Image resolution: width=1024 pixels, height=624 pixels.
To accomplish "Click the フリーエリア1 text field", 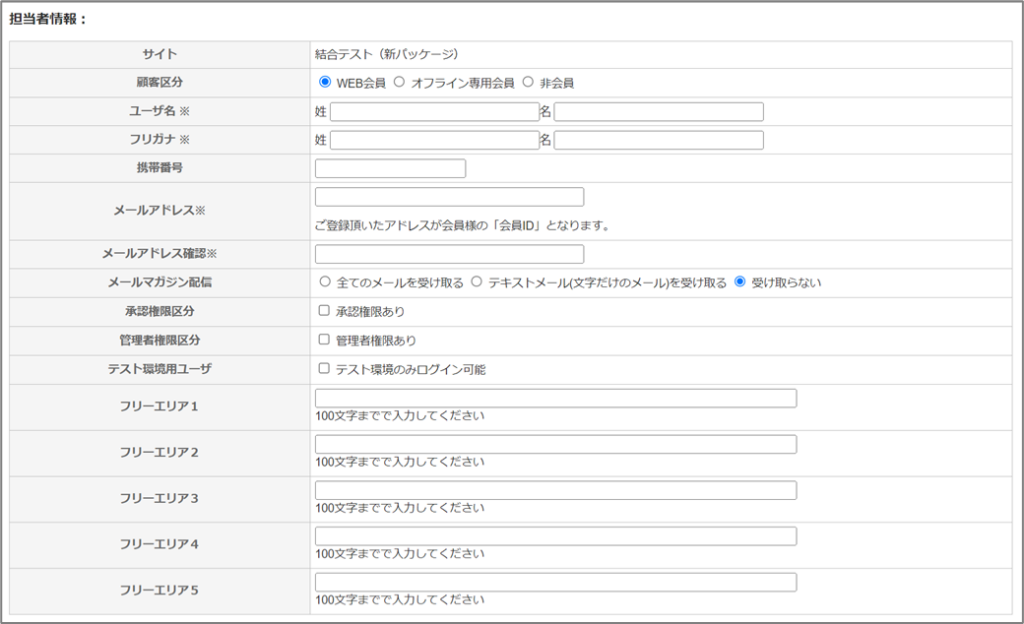I will click(555, 398).
